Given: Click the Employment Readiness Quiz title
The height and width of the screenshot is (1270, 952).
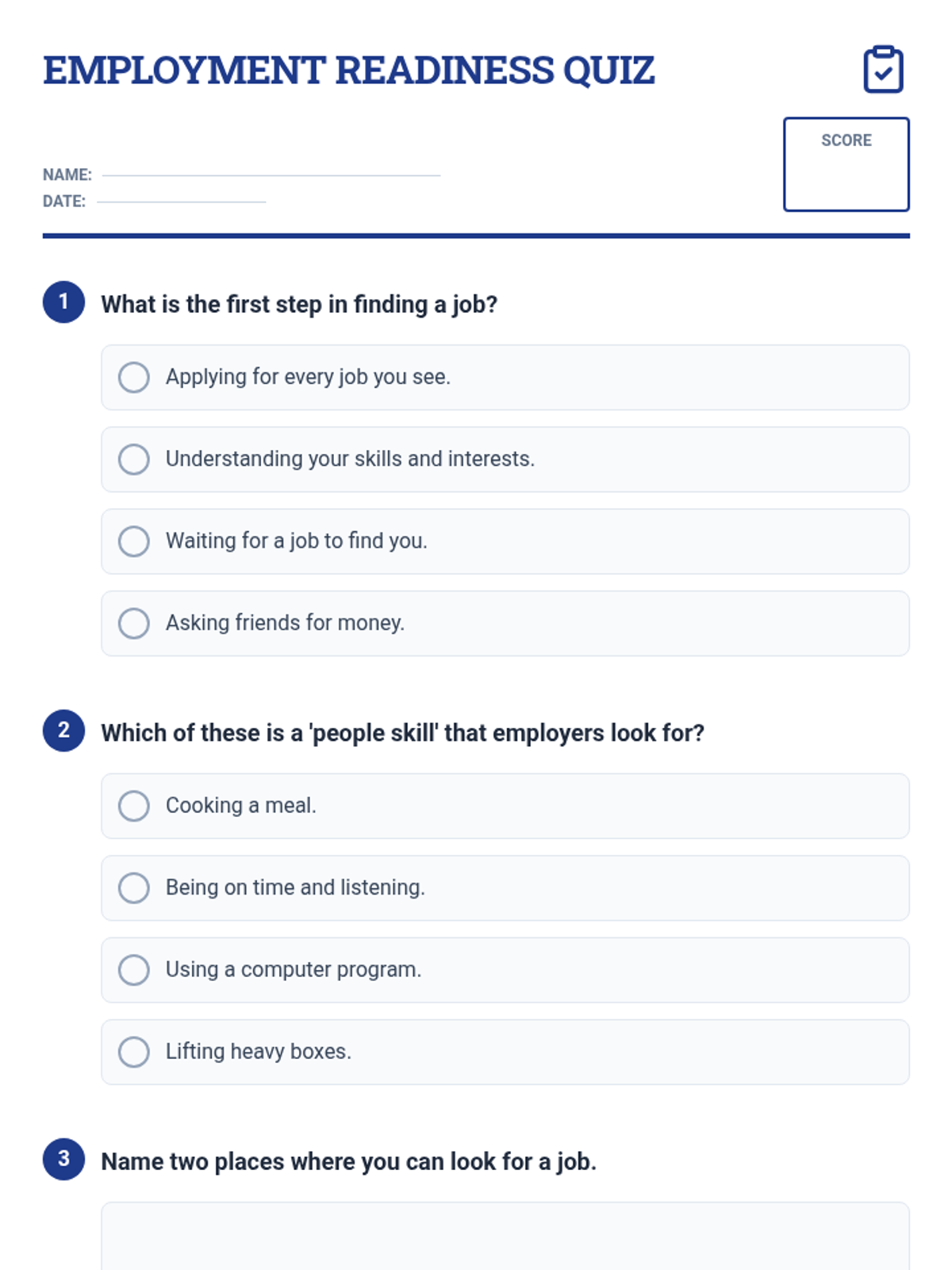Looking at the screenshot, I should point(349,70).
